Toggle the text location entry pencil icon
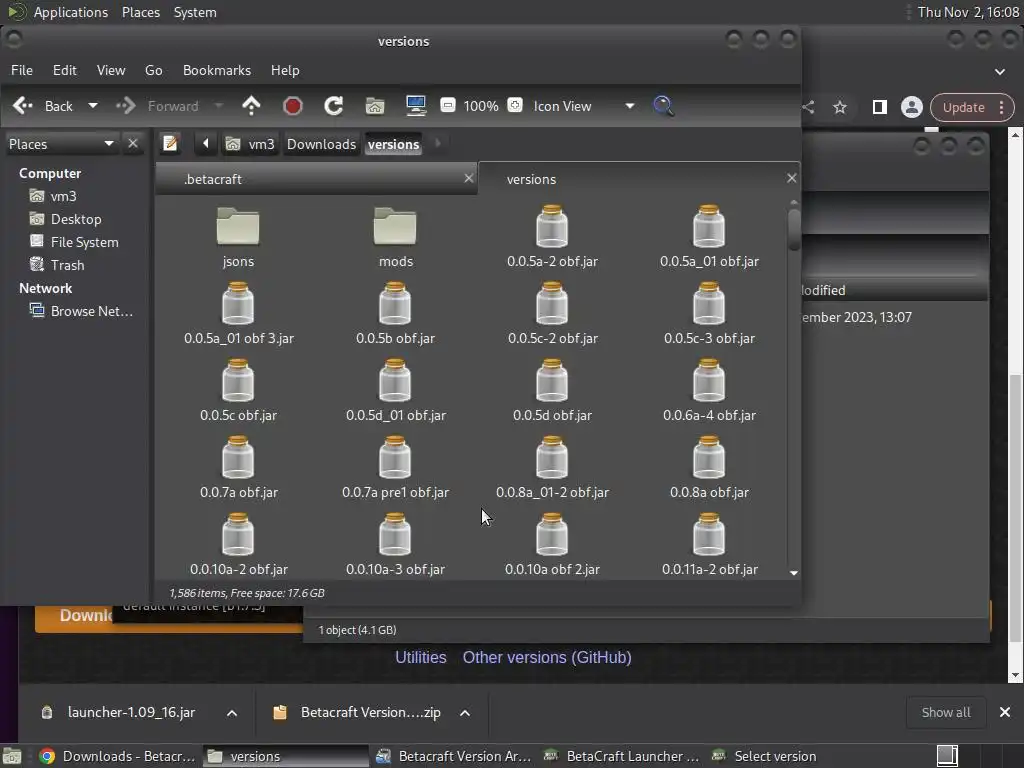The image size is (1024, 768). click(170, 143)
